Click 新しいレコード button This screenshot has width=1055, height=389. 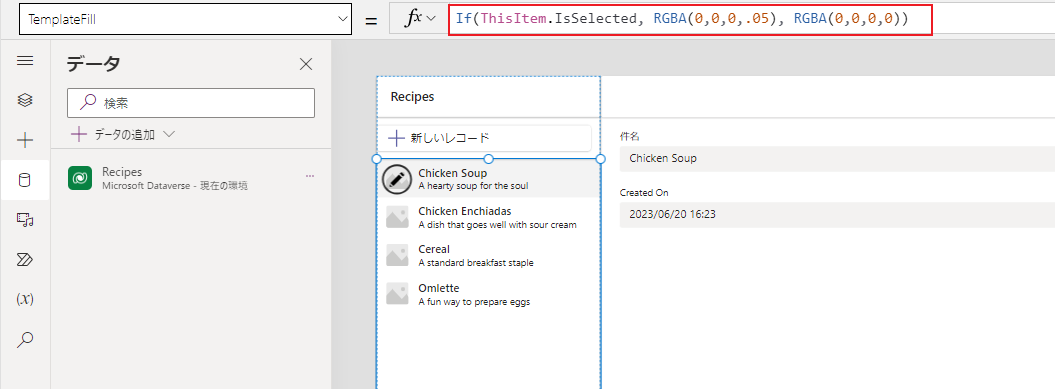484,138
